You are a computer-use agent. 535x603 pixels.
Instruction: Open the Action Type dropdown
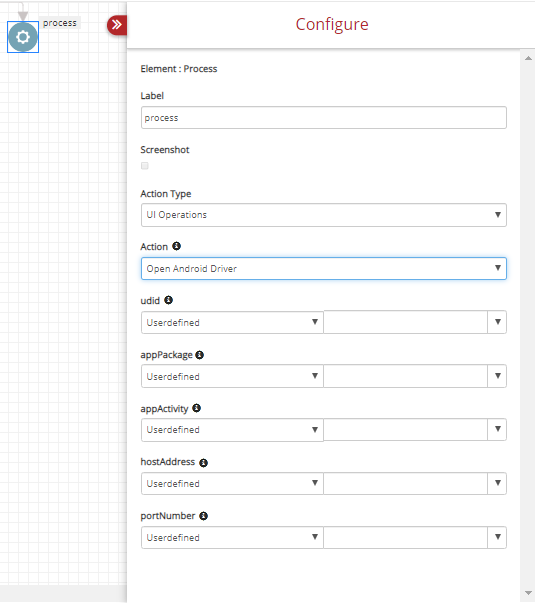(323, 215)
